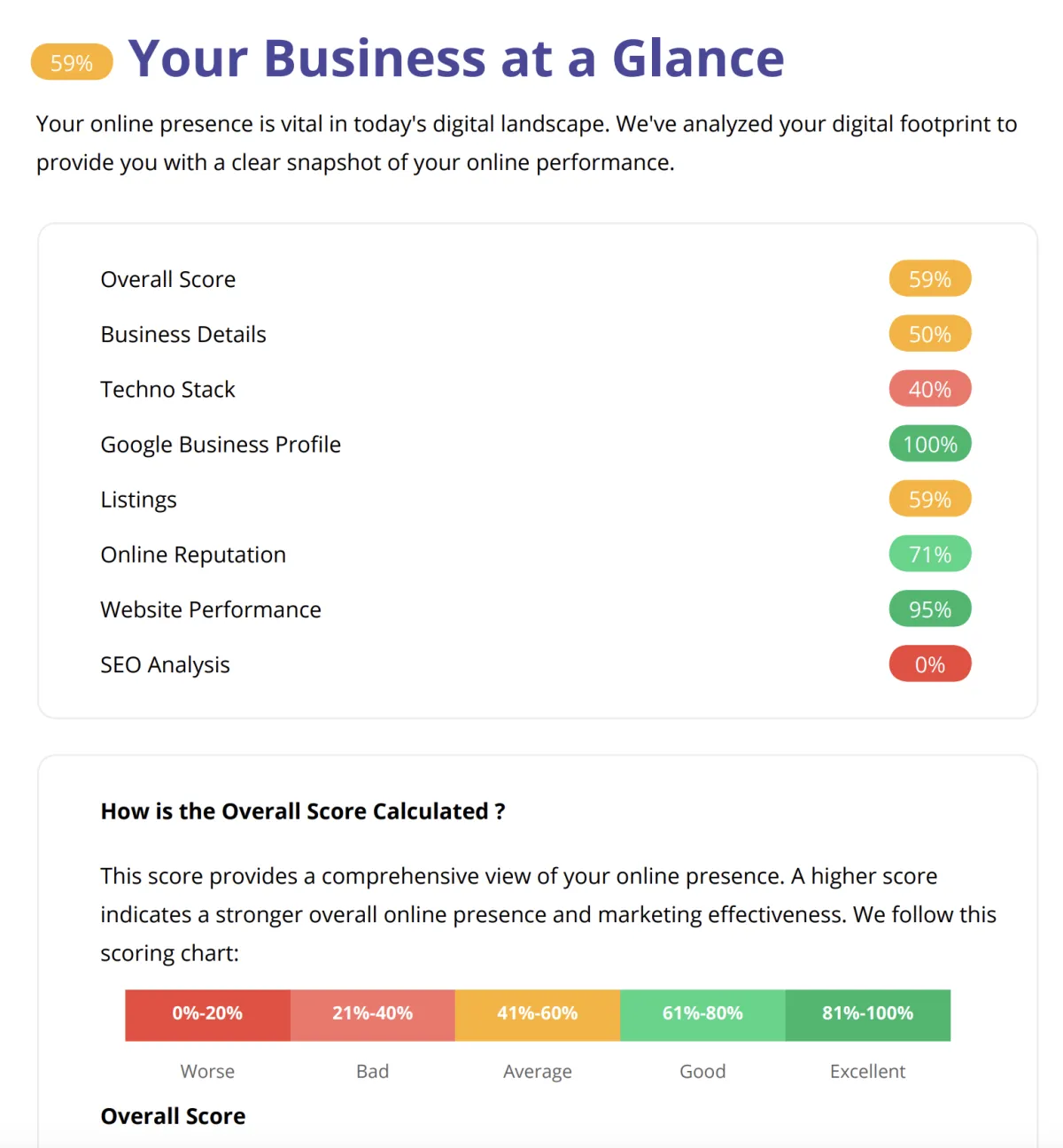
Task: Click the SEO Analysis row label
Action: pyautogui.click(x=165, y=664)
